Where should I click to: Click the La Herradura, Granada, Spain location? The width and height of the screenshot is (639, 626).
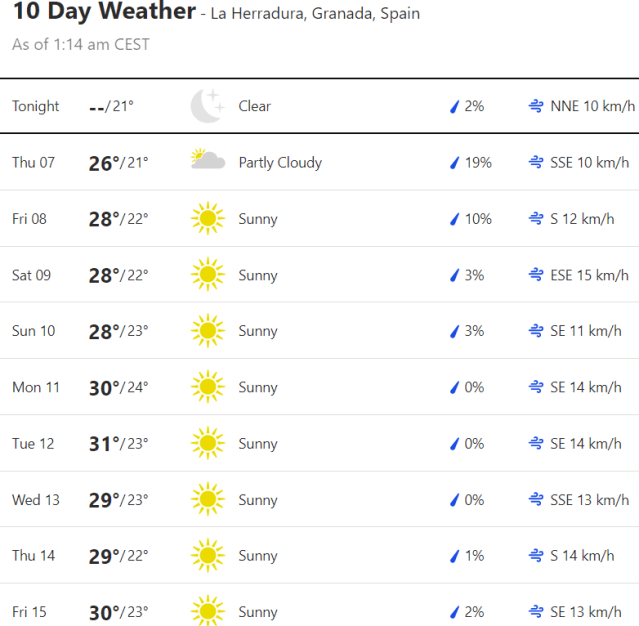pos(316,14)
